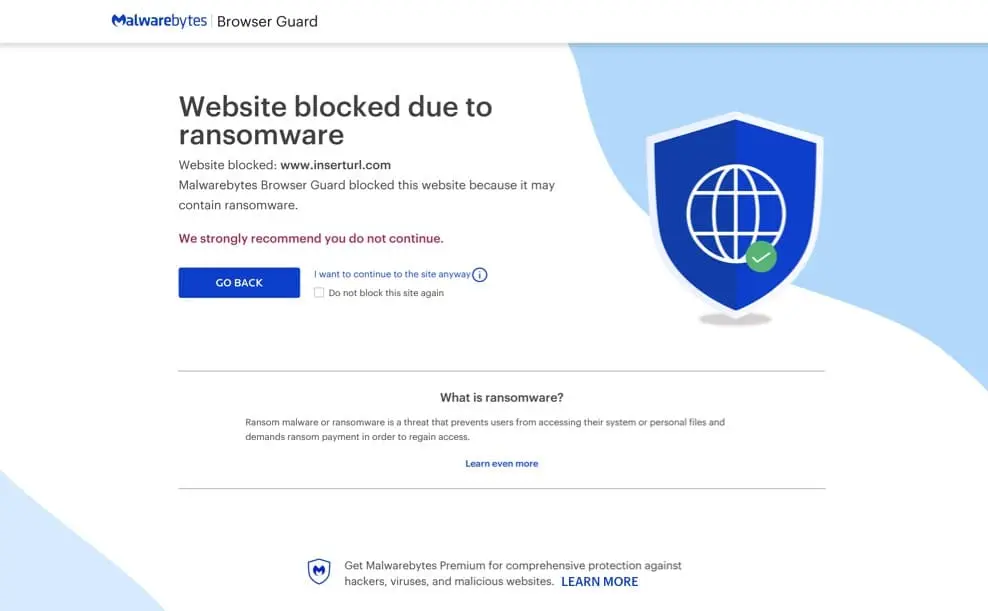The height and width of the screenshot is (611, 988).
Task: Click the green checkmark badge on shield
Action: [x=761, y=256]
